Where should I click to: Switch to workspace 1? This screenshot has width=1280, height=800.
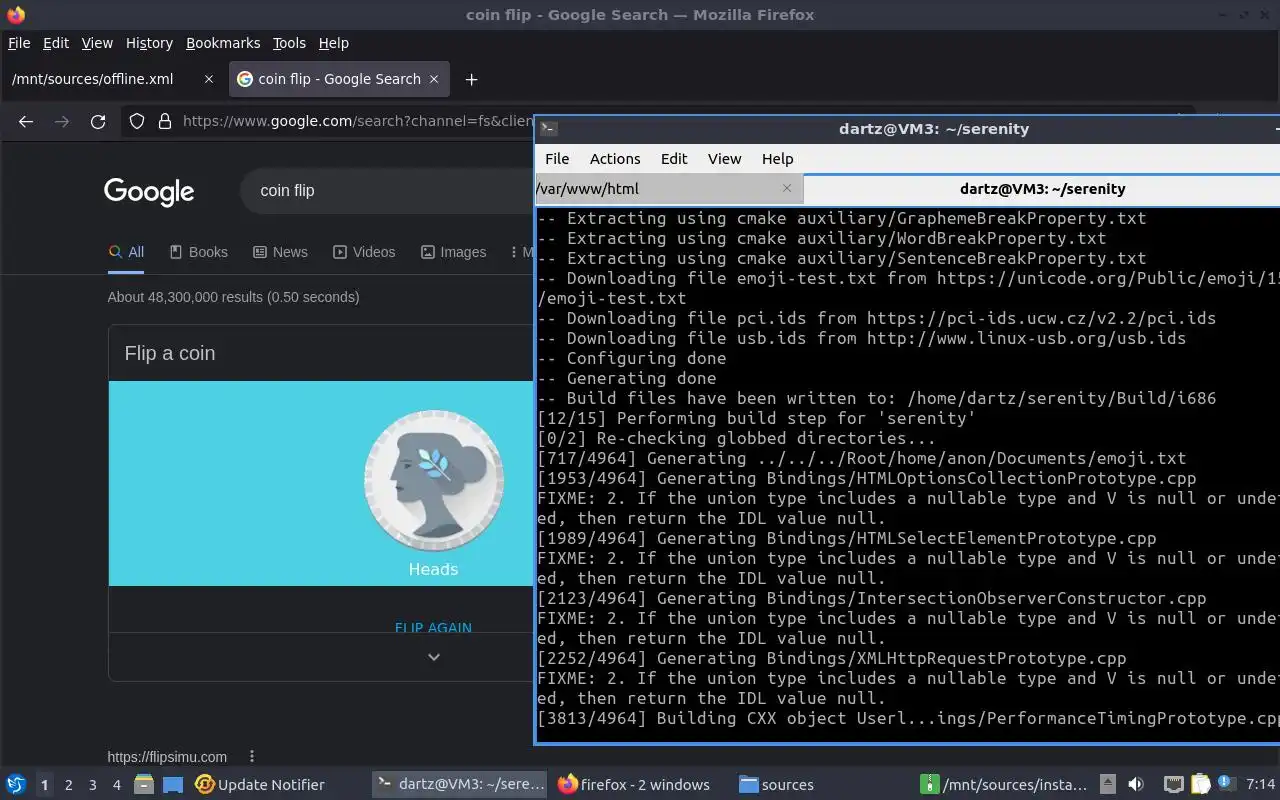click(44, 785)
